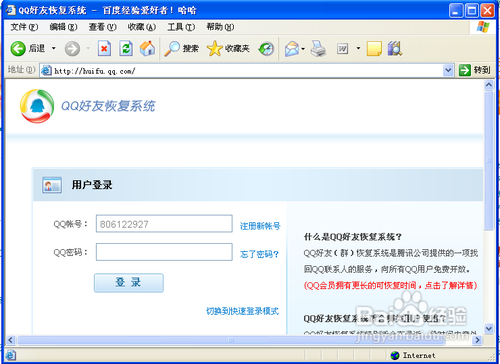Click the Edit document icon
The width and height of the screenshot is (500, 364).
[342, 49]
